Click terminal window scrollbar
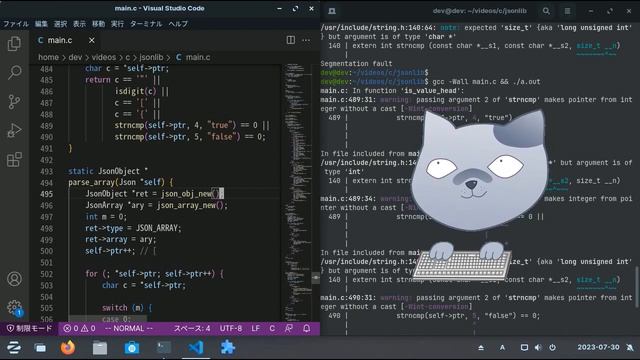Viewport: 640px width, 360px height. (637, 287)
